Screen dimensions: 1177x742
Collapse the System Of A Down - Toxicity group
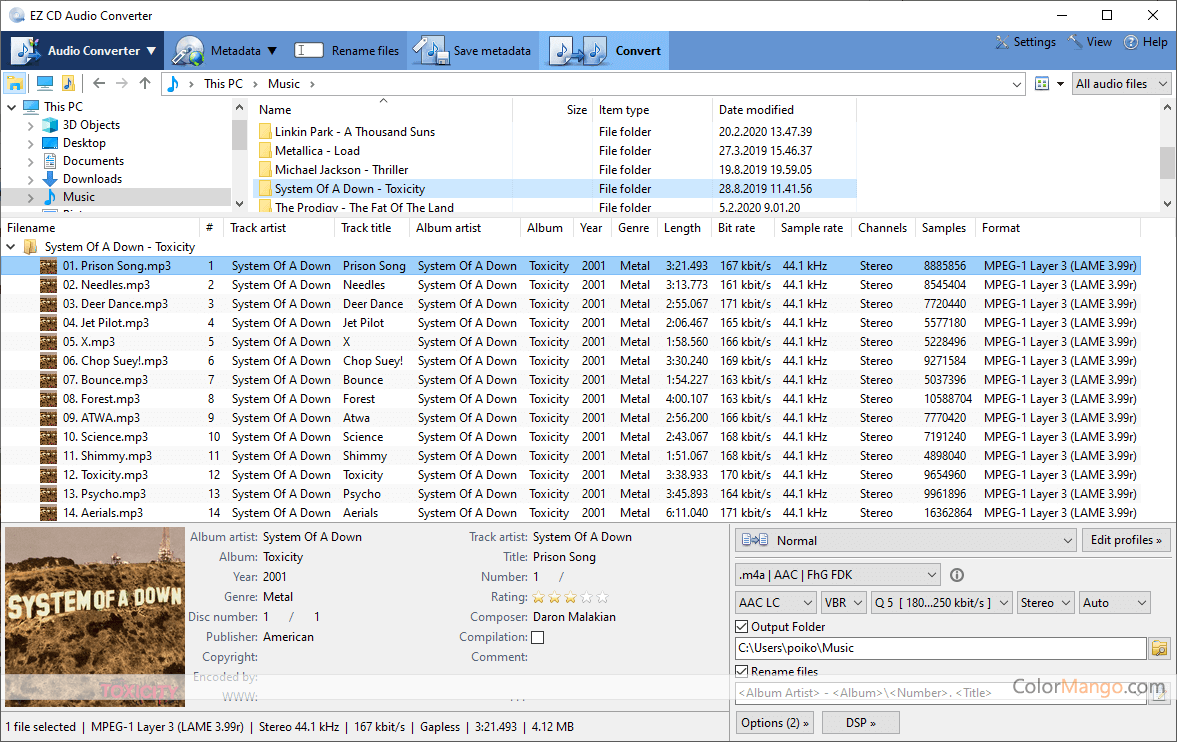click(x=11, y=246)
